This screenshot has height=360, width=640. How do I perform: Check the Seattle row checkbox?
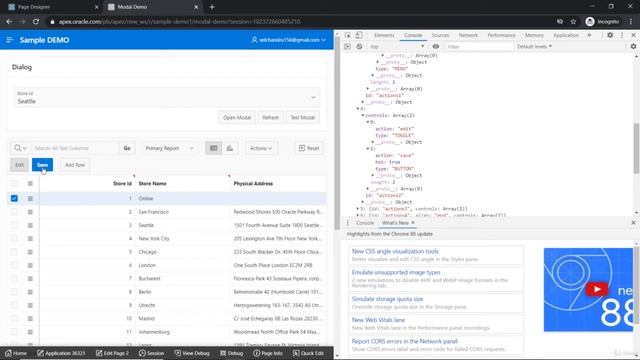(x=14, y=225)
